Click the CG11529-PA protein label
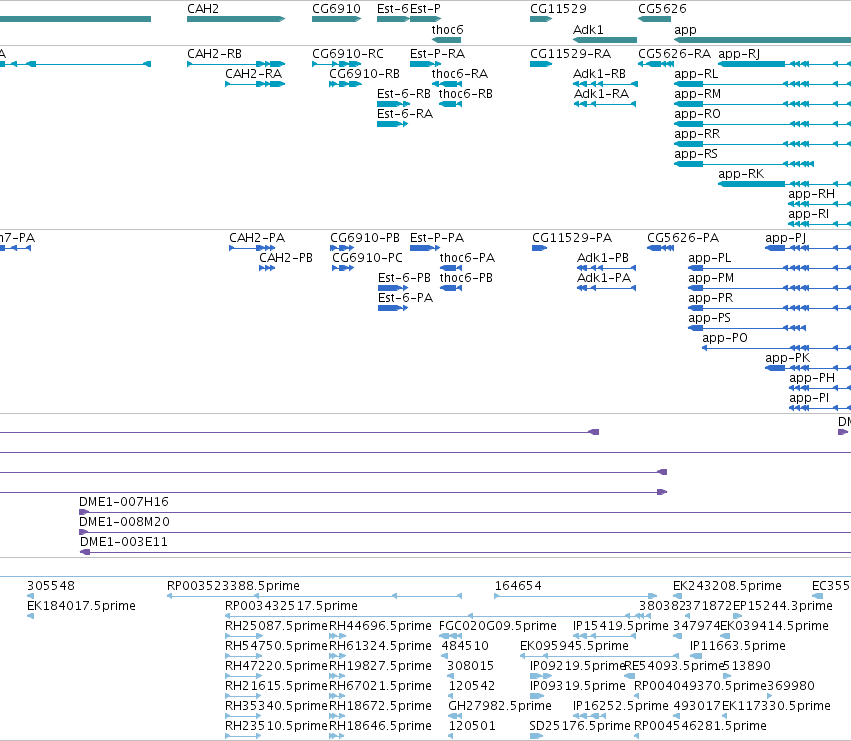This screenshot has height=741, width=851. [x=572, y=238]
